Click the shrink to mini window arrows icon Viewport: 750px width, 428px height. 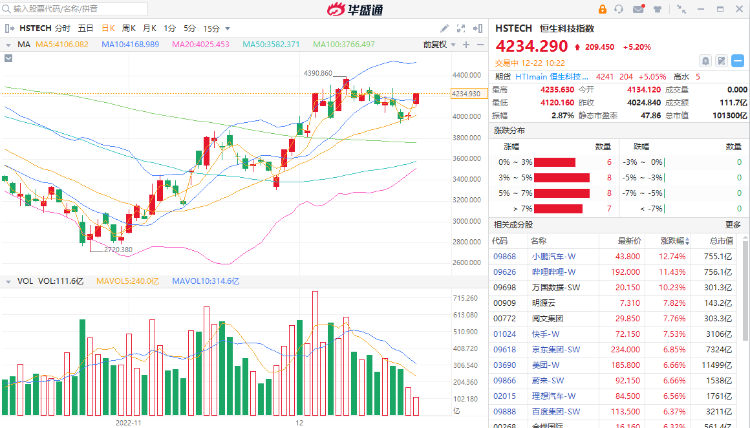click(682, 9)
